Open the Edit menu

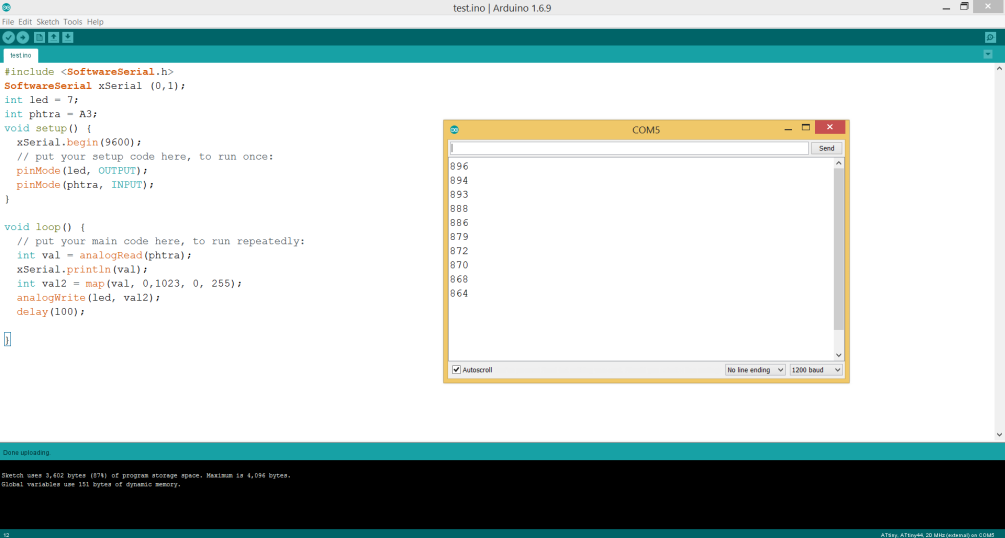[x=25, y=22]
